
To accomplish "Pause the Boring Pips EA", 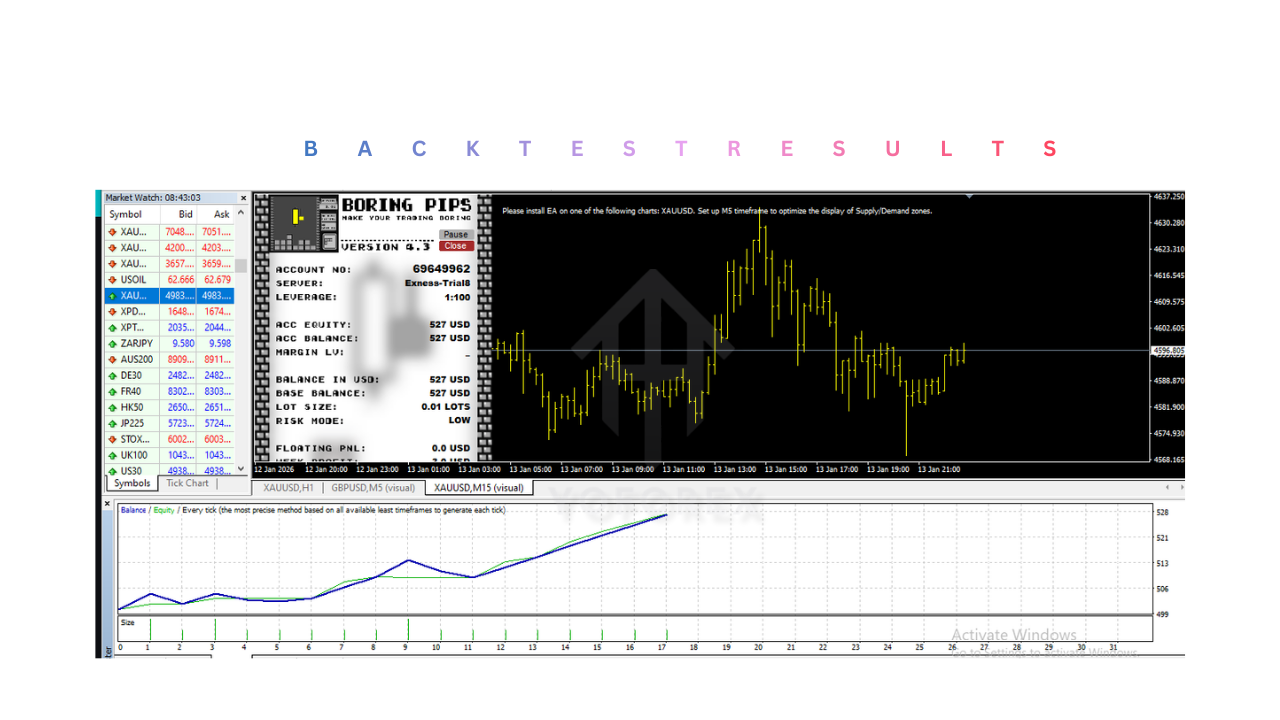I will [455, 234].
